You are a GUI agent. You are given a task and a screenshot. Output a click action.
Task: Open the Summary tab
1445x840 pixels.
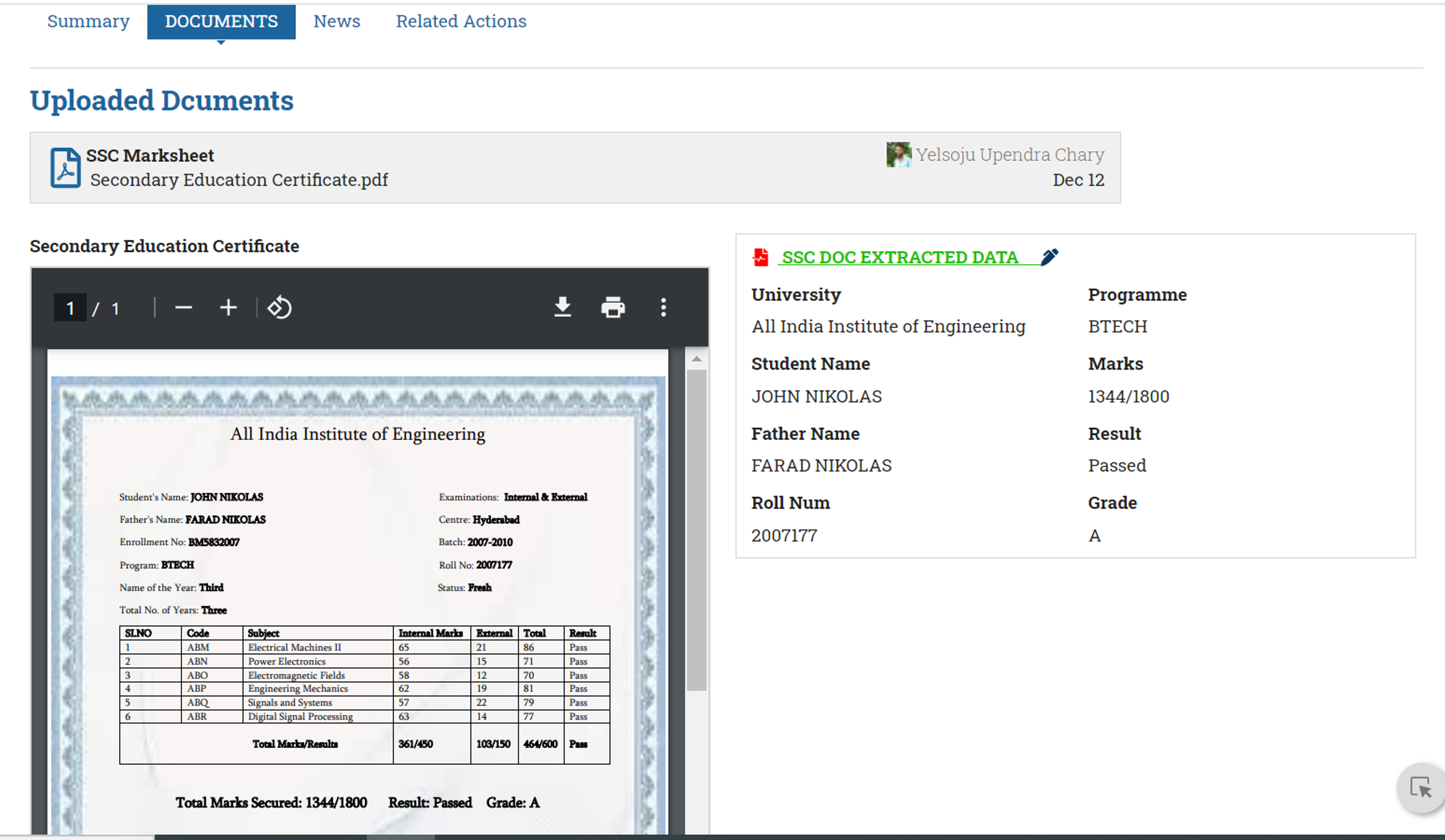[88, 21]
